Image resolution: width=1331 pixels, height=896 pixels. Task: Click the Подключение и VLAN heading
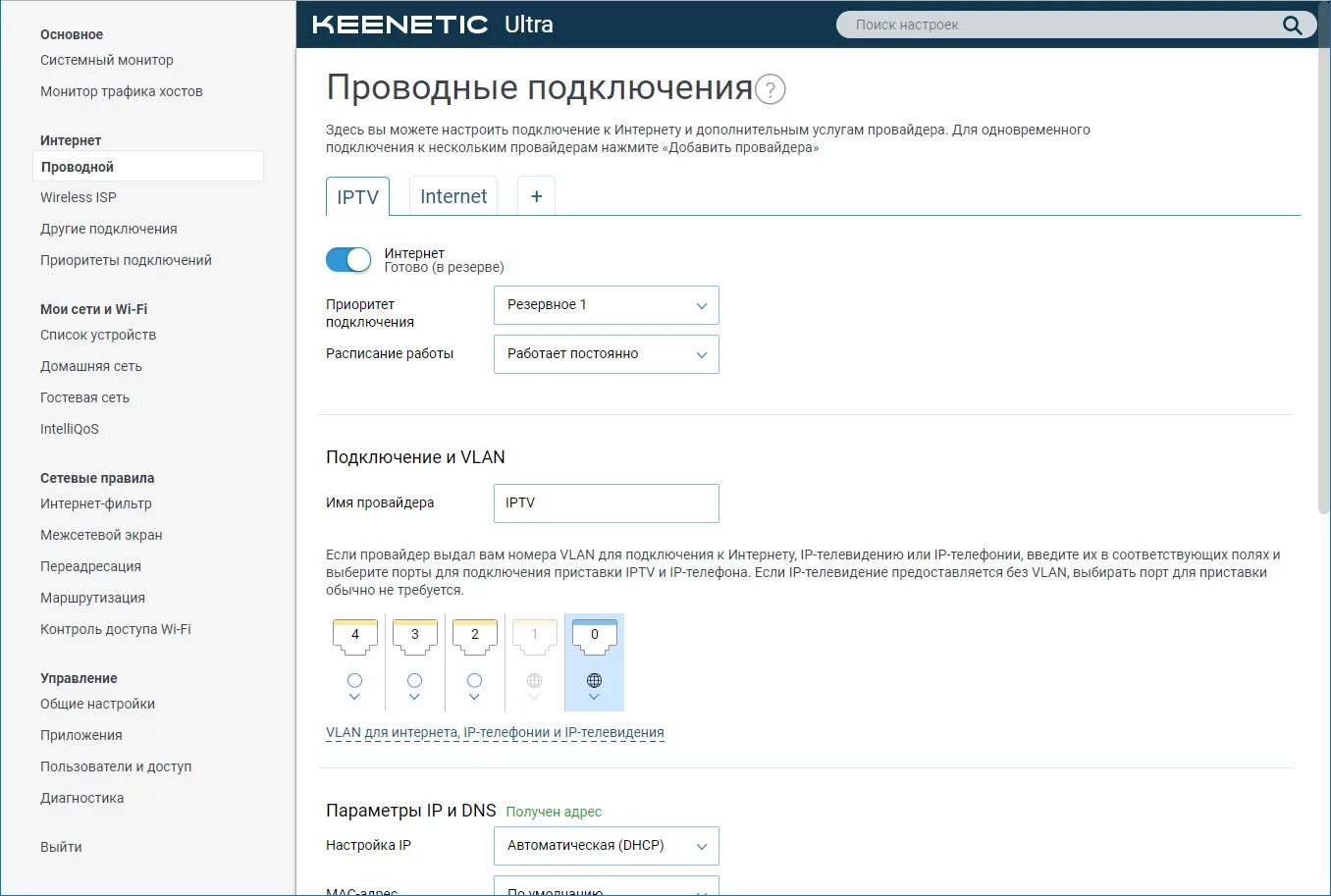415,457
